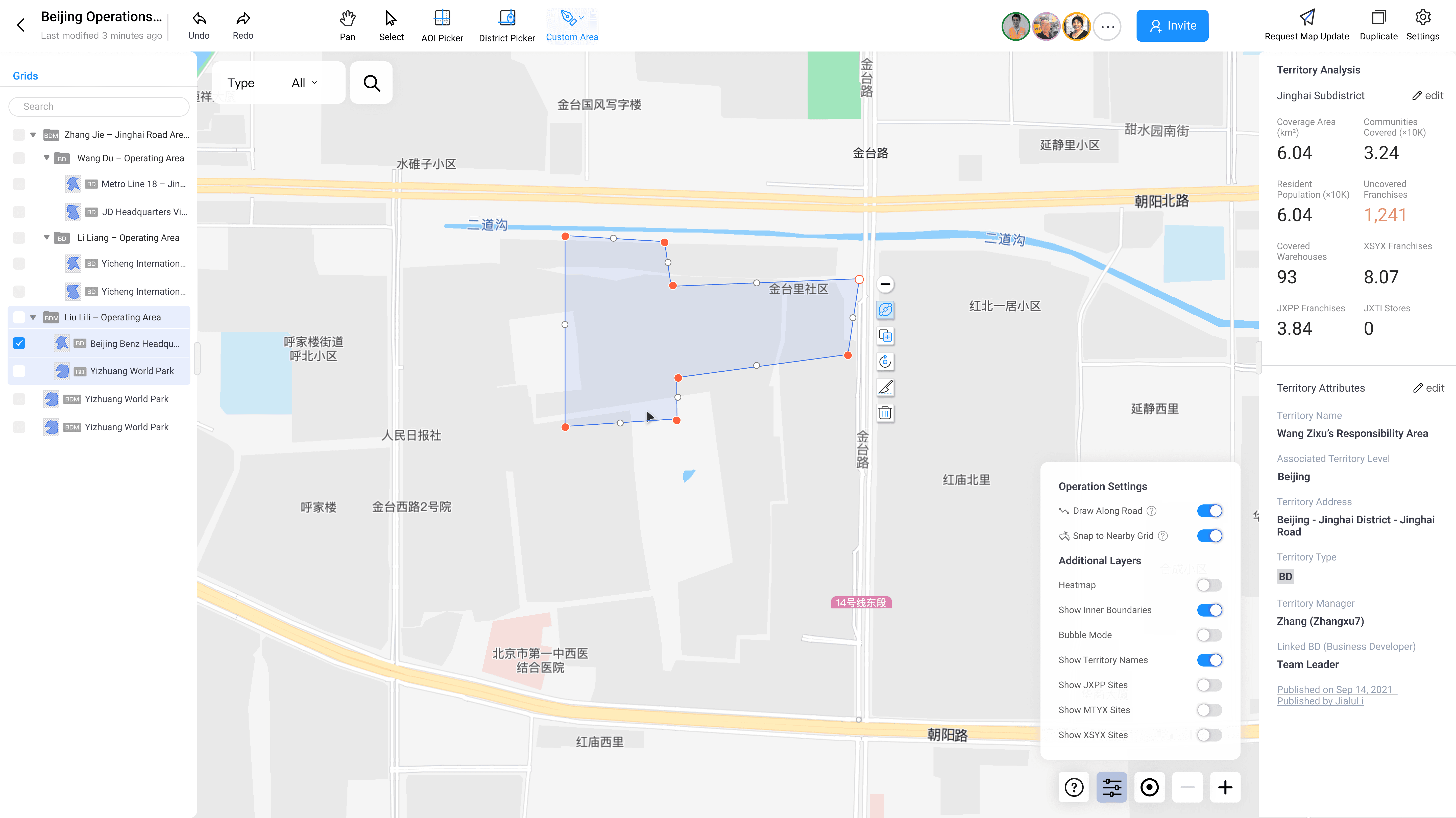Click the locate target icon at bottom
Viewport: 1456px width, 818px height.
point(1149,787)
